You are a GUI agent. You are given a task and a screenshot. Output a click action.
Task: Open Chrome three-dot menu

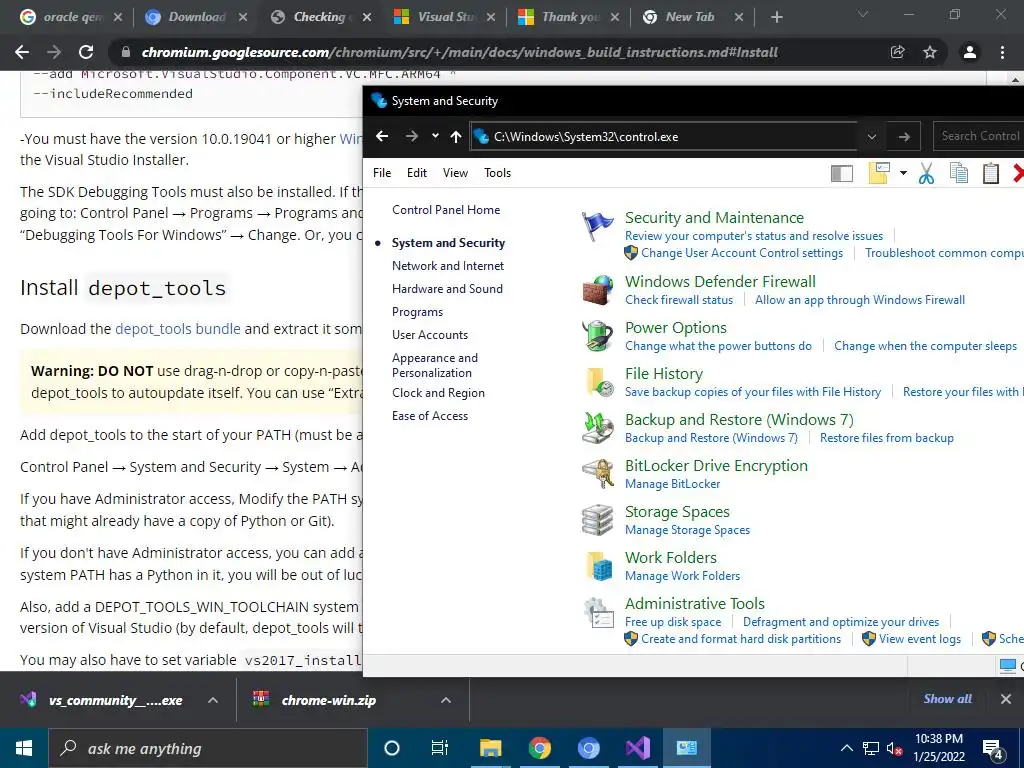[1002, 52]
